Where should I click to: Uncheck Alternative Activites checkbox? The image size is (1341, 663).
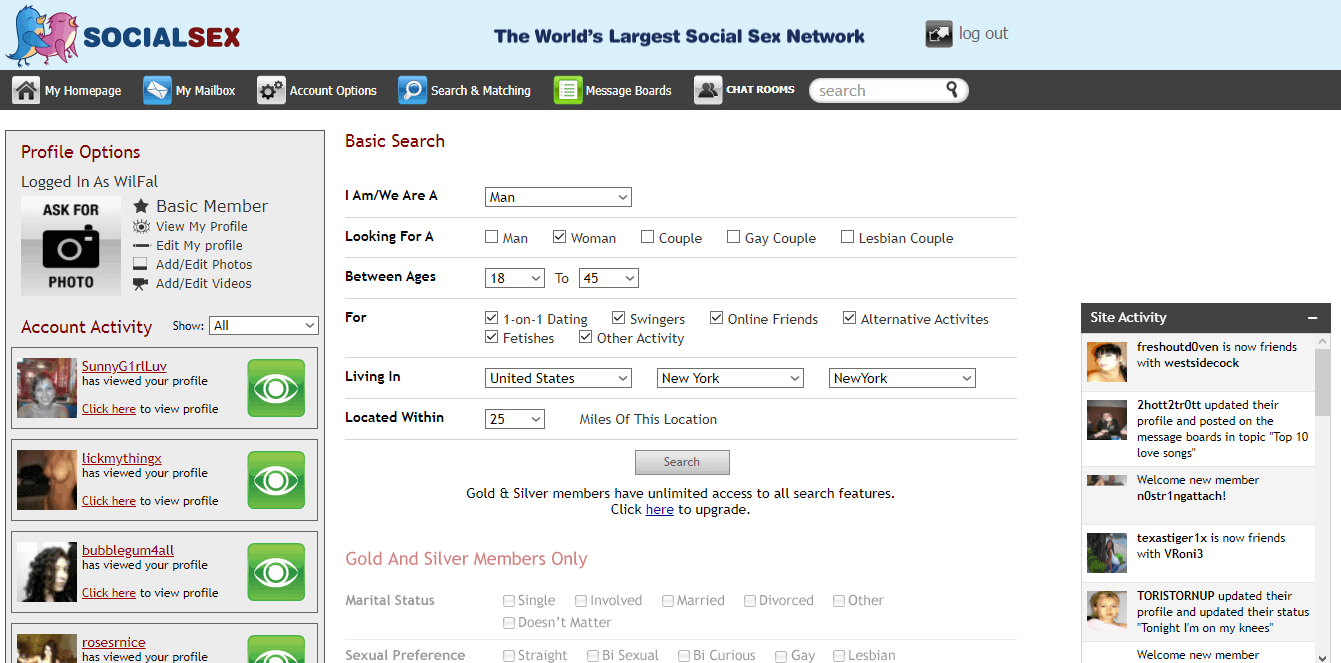[850, 318]
